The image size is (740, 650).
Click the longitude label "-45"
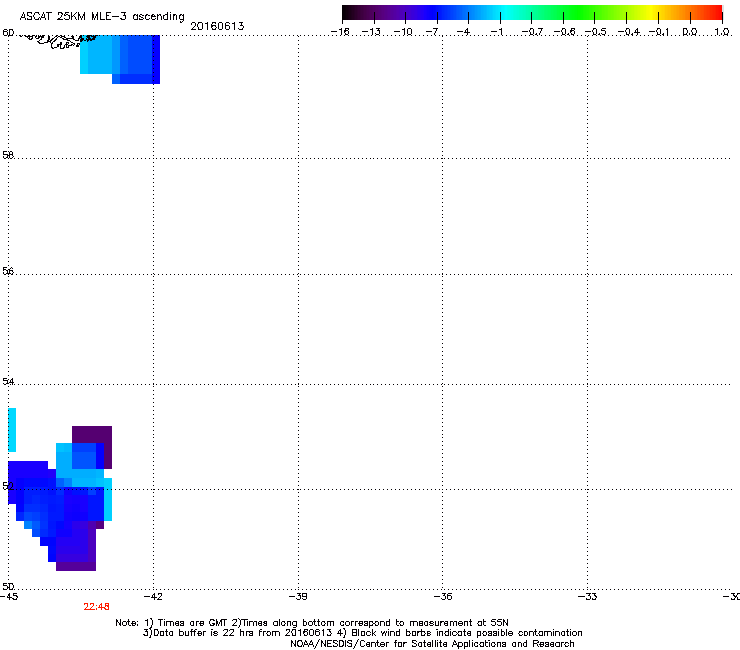point(9,597)
